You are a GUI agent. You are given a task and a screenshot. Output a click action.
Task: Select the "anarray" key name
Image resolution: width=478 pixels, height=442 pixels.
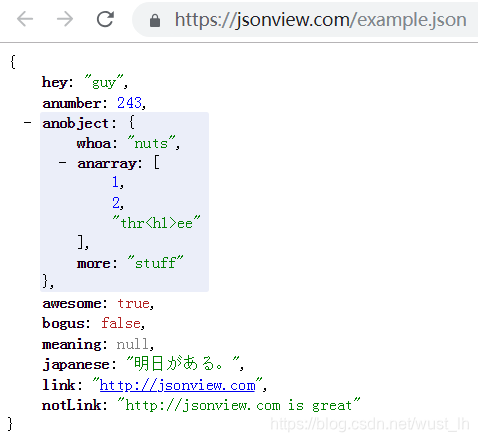pyautogui.click(x=107, y=164)
